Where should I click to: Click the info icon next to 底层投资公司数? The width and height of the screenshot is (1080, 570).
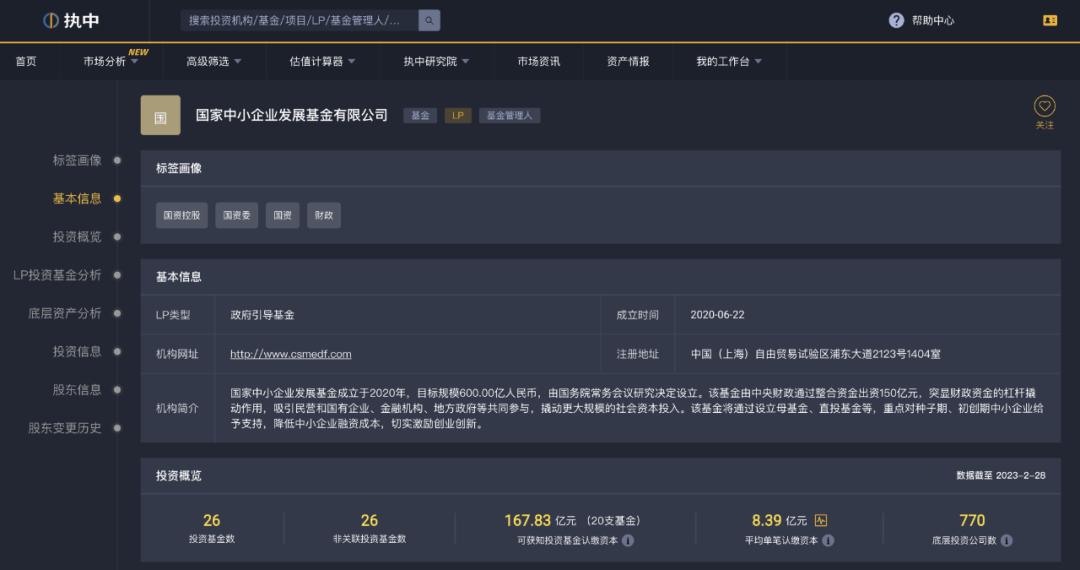[1006, 540]
